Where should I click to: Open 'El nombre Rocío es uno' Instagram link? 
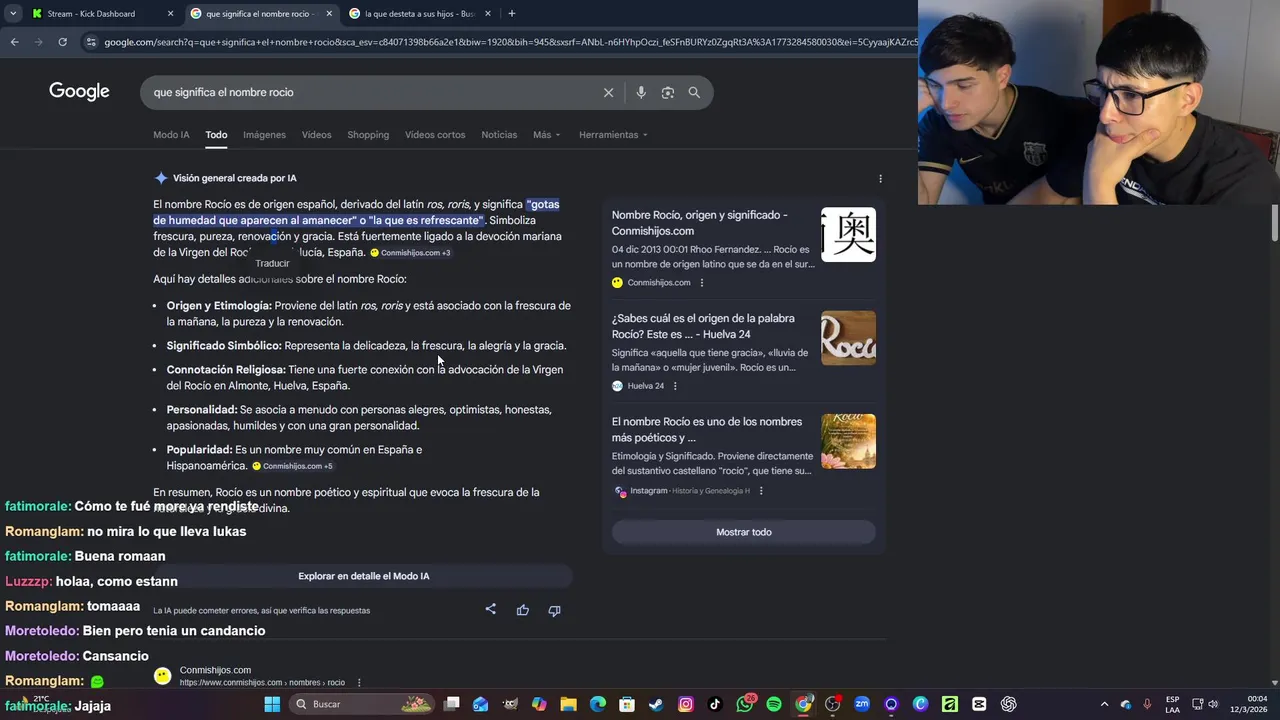[707, 430]
